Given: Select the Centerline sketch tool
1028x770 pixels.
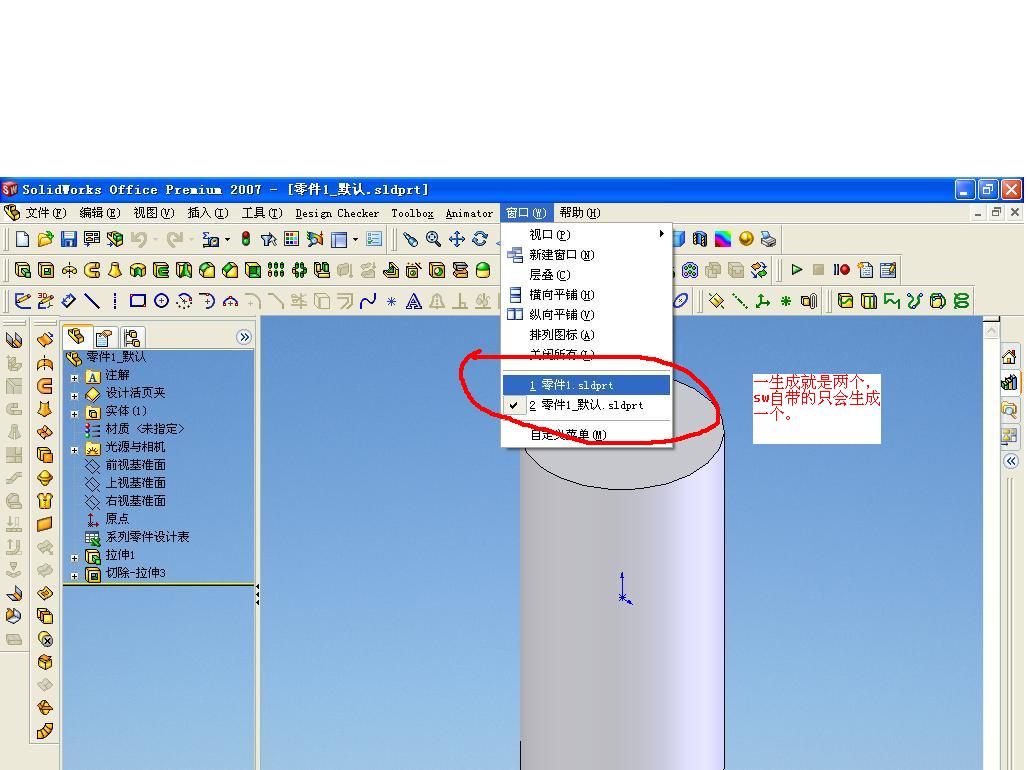Looking at the screenshot, I should click(x=115, y=301).
